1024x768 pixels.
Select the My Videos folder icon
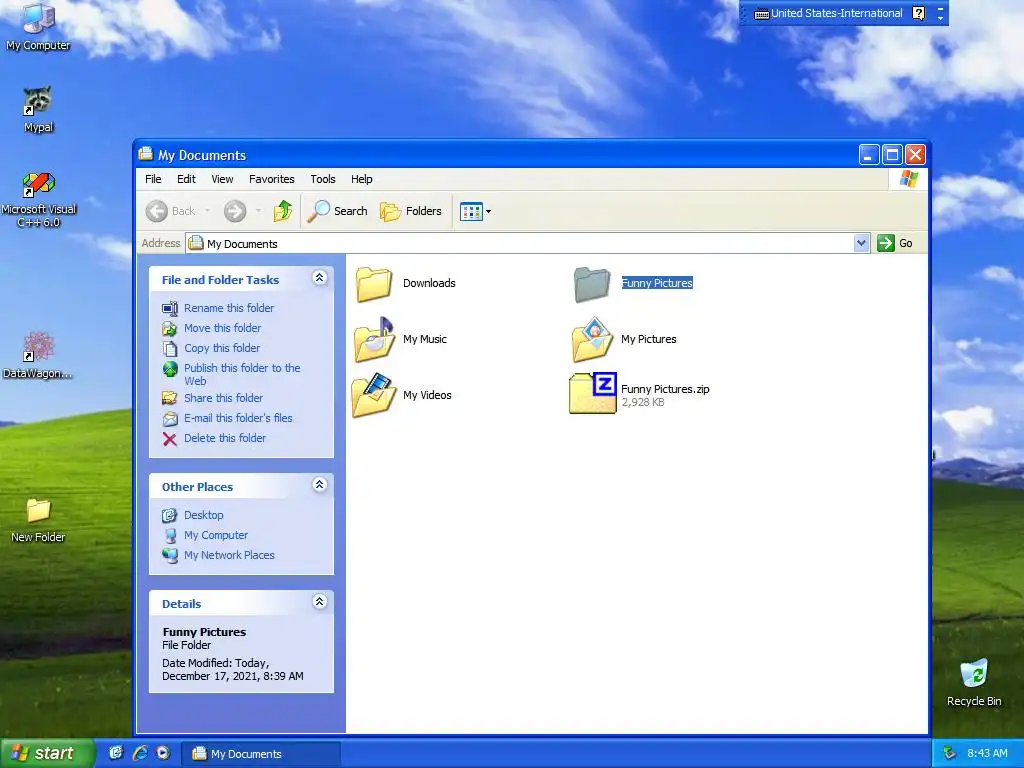(374, 395)
